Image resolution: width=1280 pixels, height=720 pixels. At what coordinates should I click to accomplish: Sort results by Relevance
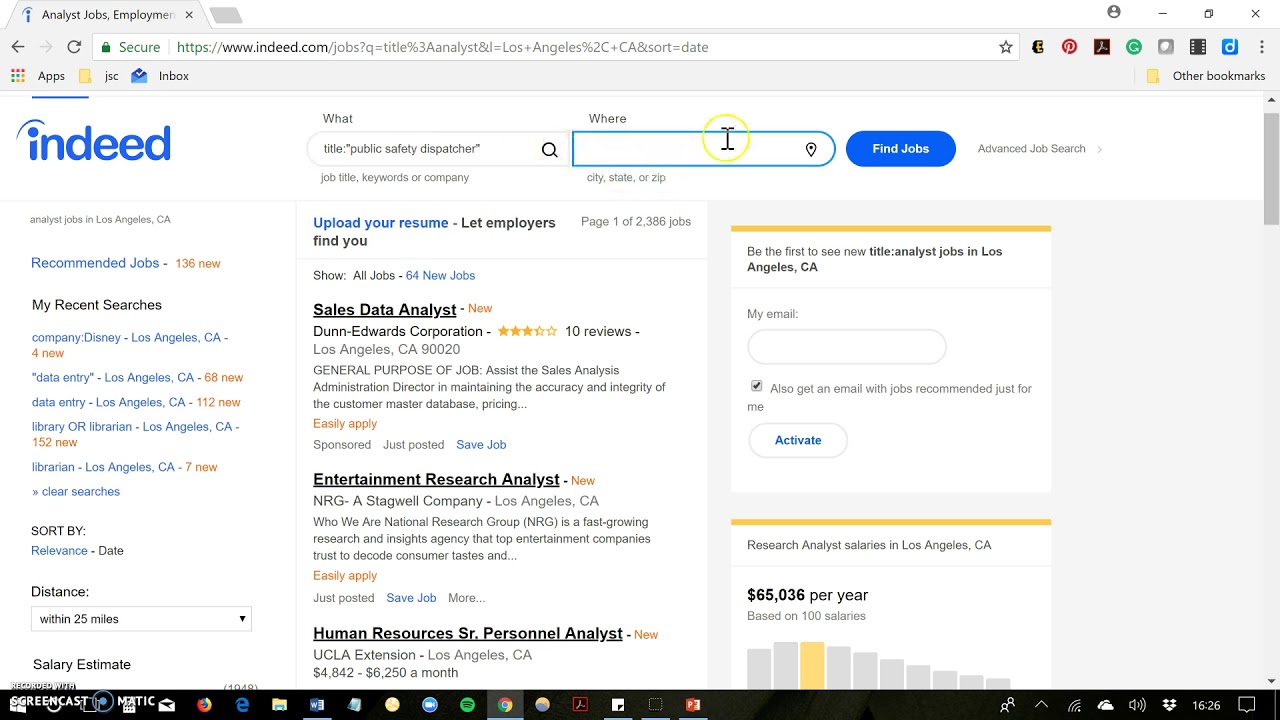[x=59, y=551]
